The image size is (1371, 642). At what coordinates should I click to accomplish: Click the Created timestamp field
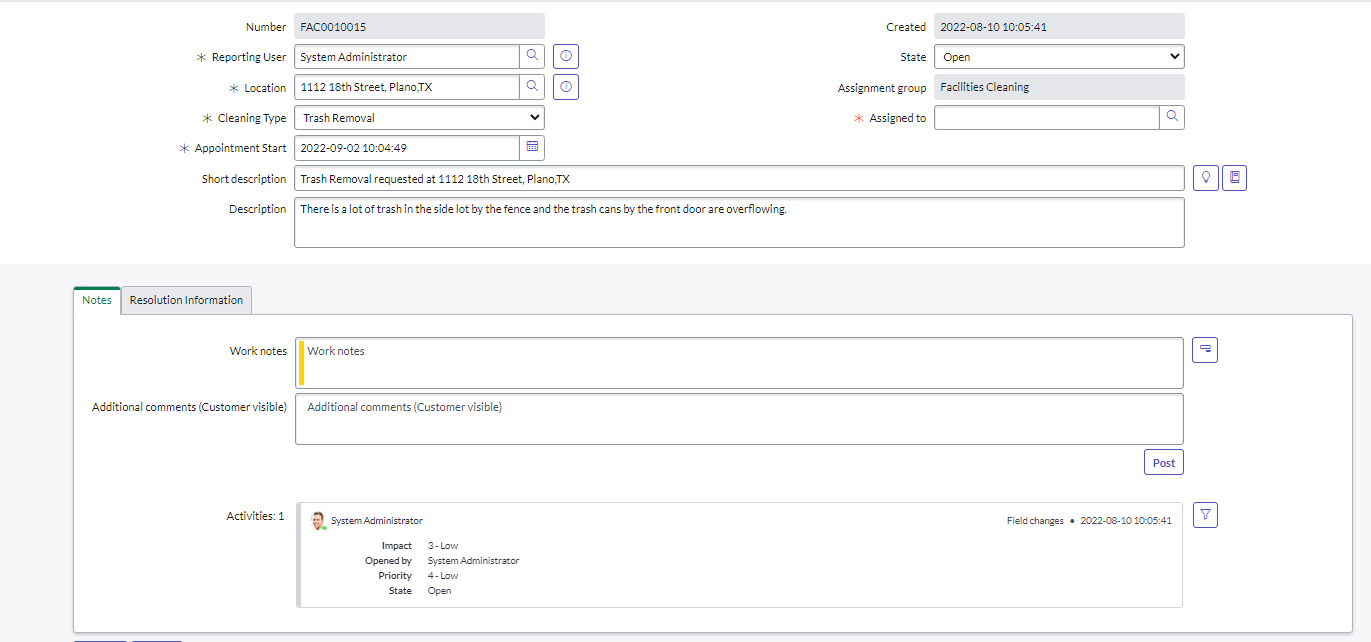coord(1059,27)
